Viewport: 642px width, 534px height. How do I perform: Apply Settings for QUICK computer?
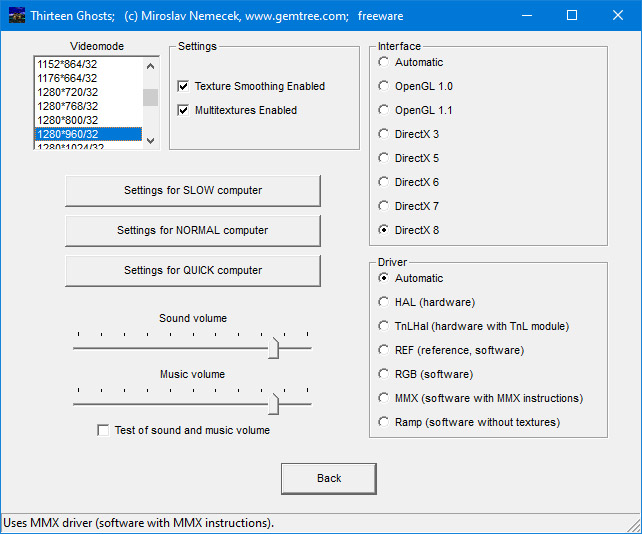193,271
